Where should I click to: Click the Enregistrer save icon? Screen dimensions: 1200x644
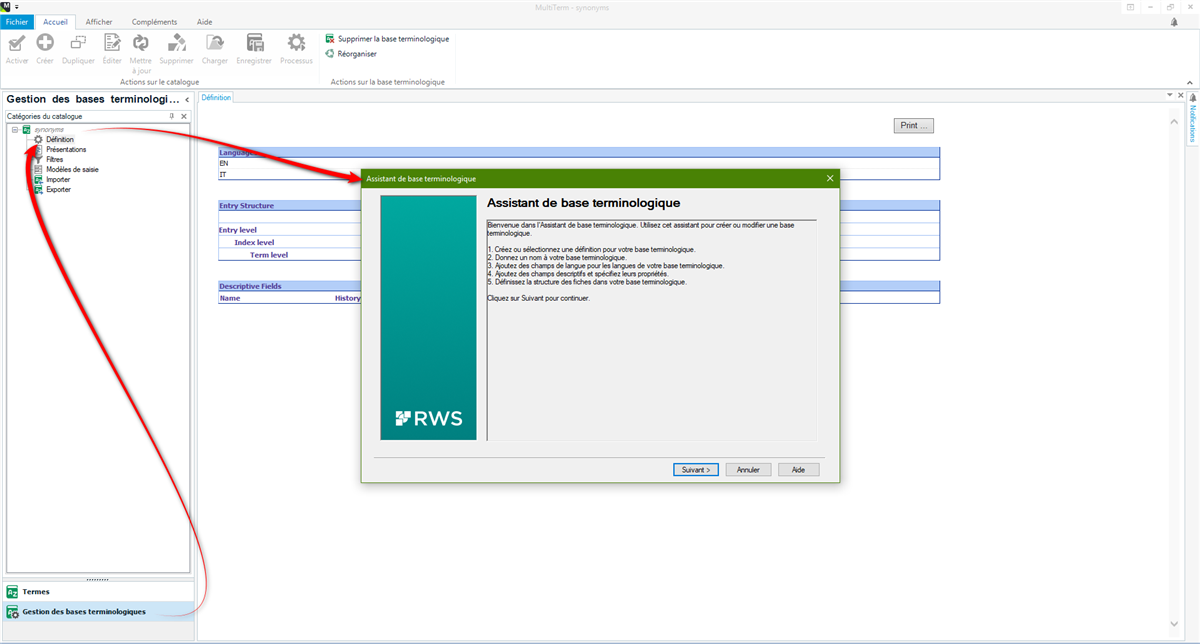coord(255,42)
